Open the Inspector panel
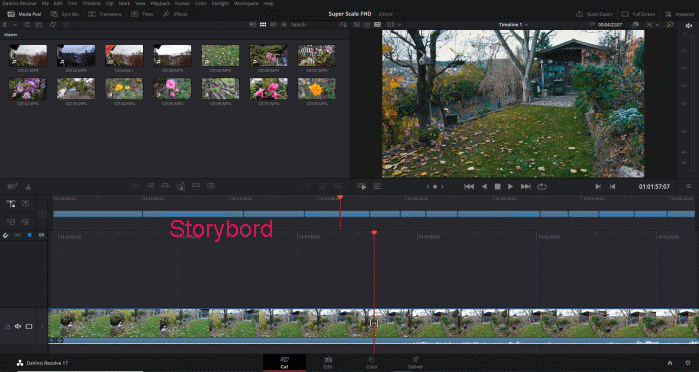Screen dimensions: 699x372 (x=680, y=14)
